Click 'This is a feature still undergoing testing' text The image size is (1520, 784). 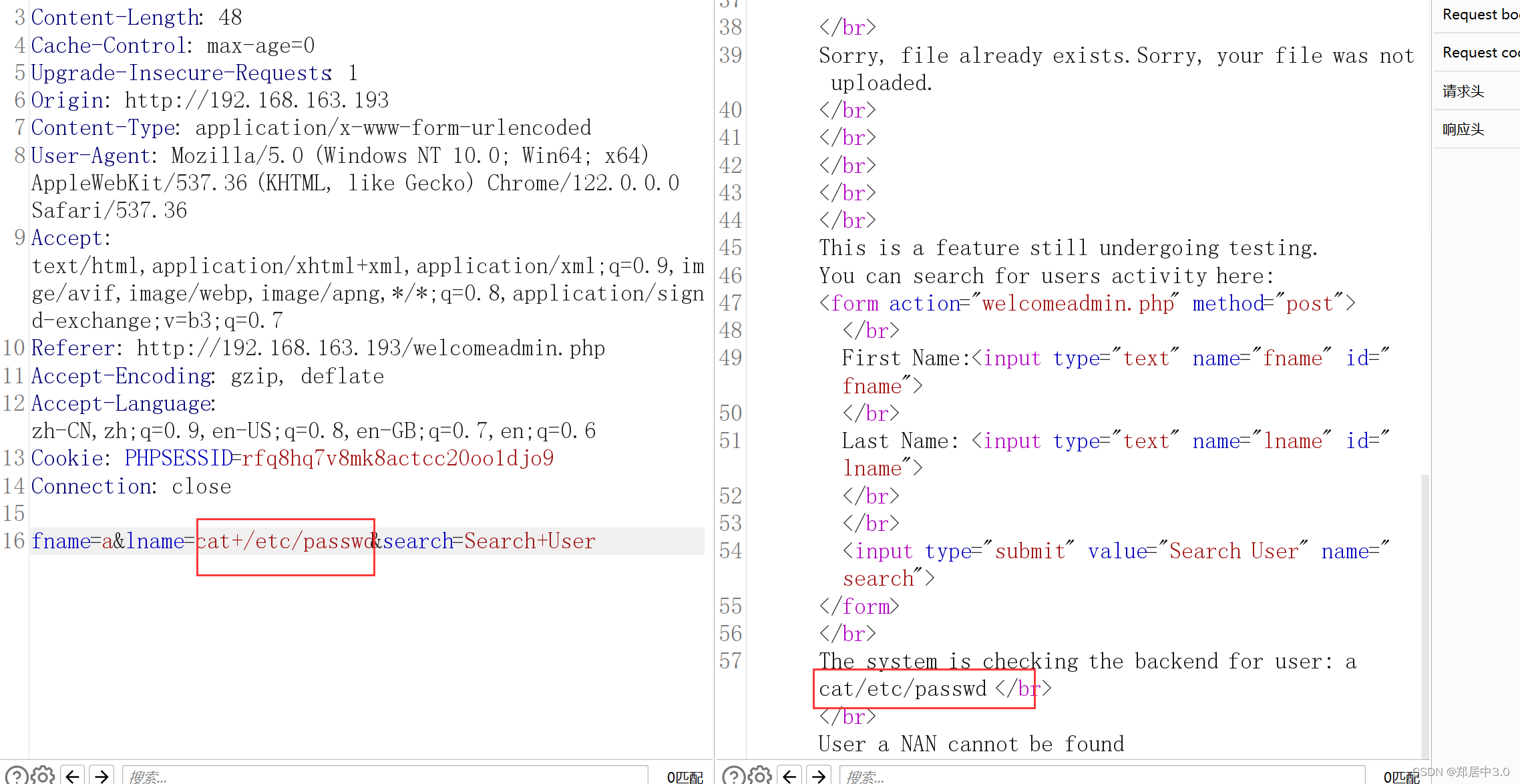click(x=1069, y=248)
